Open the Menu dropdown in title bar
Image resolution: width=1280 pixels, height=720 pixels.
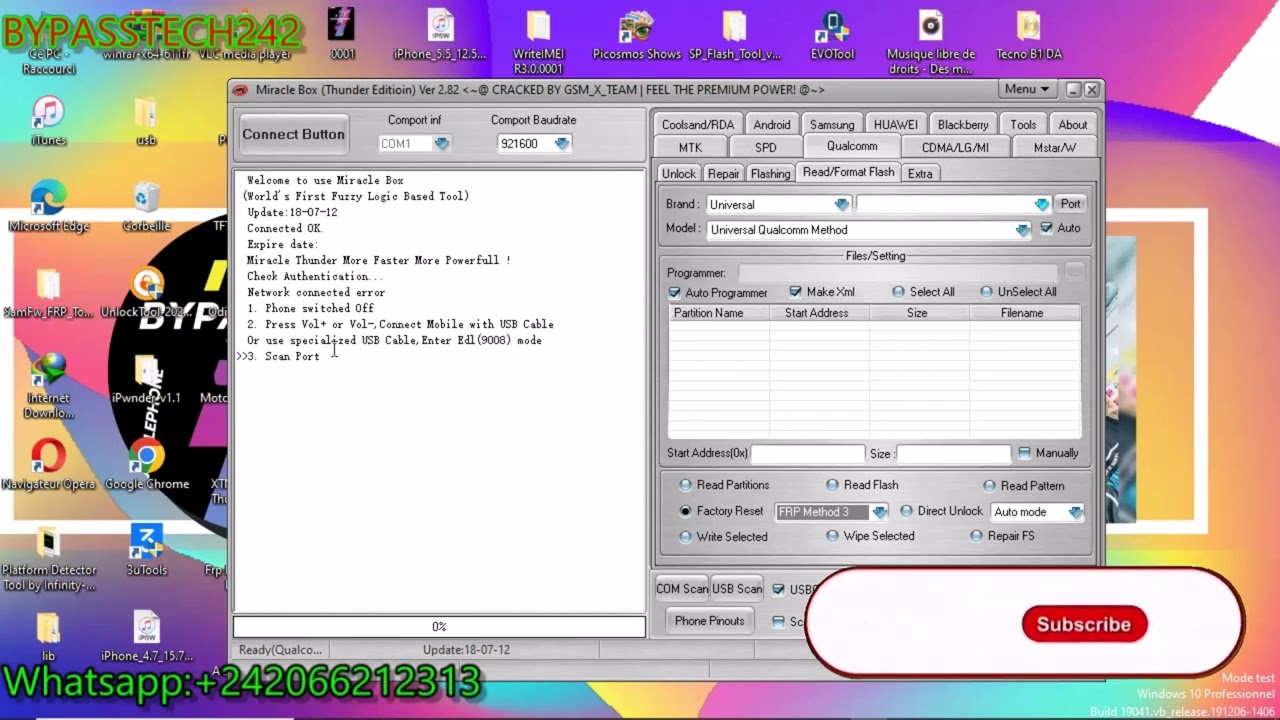click(x=1027, y=89)
